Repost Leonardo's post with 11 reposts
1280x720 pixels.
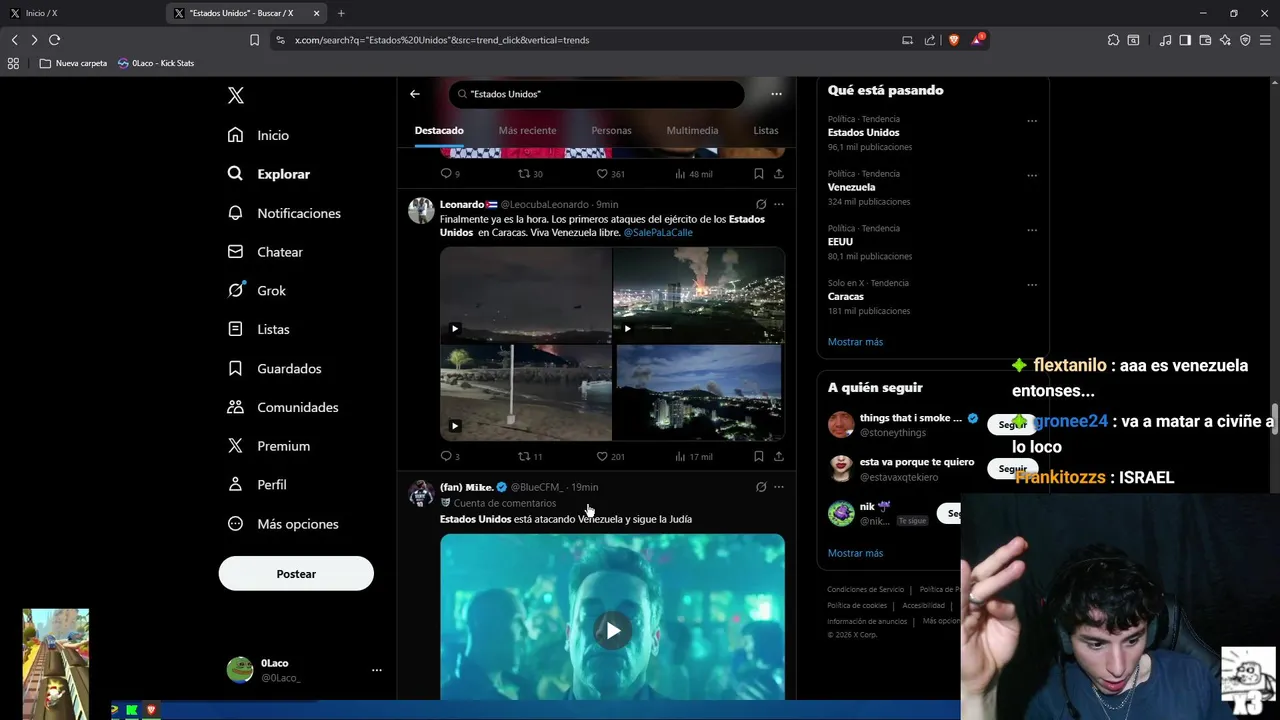[x=530, y=457]
